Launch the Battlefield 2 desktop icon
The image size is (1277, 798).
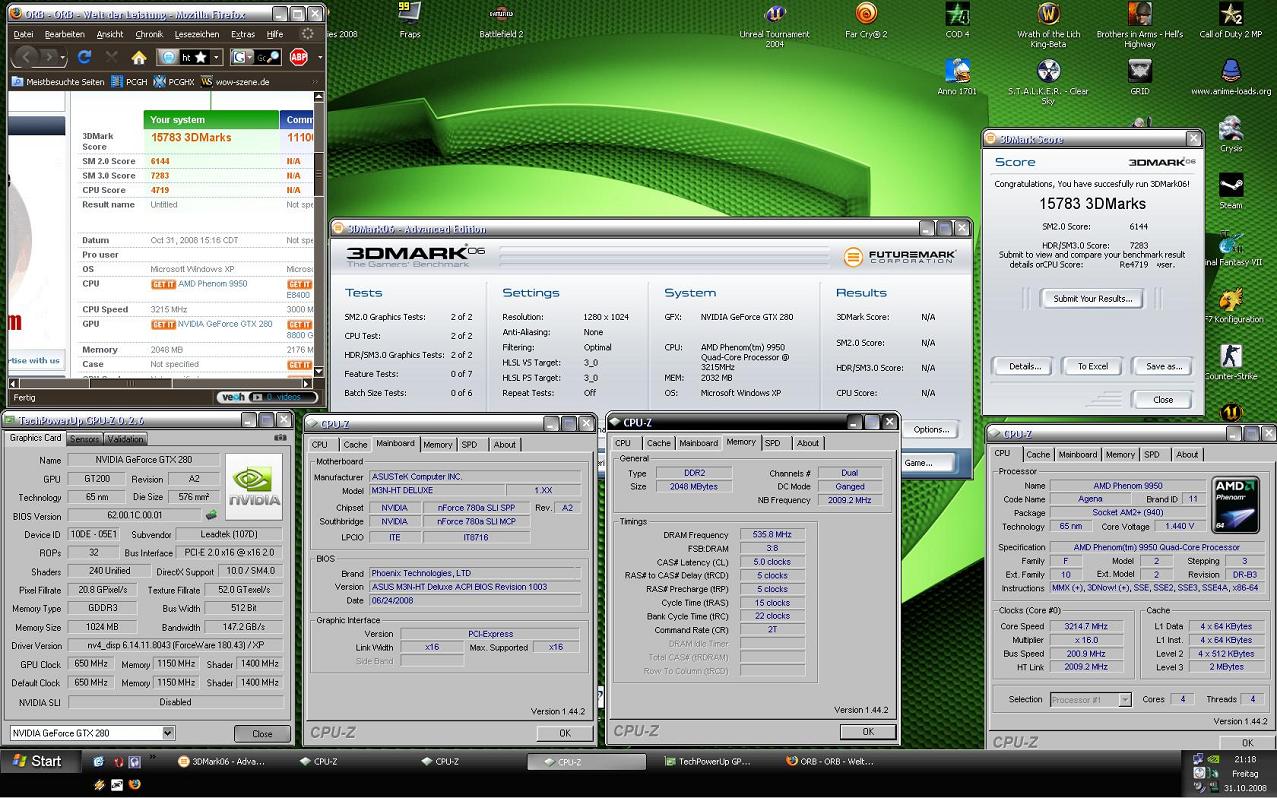click(501, 20)
